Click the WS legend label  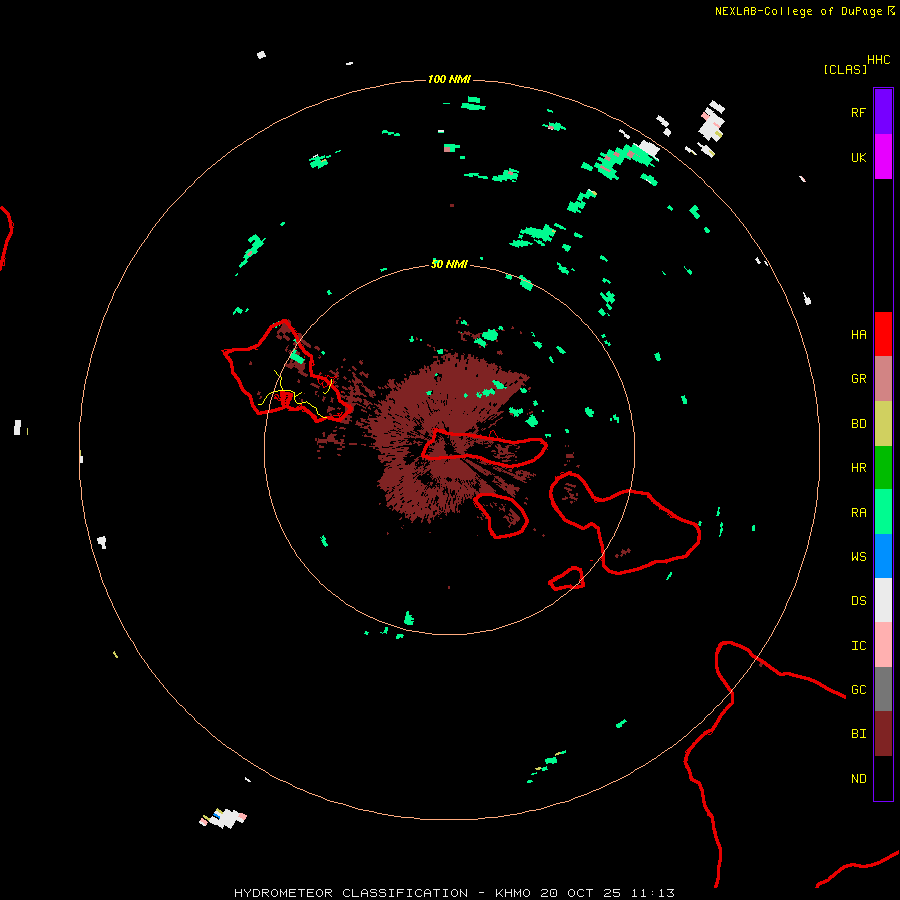[858, 557]
